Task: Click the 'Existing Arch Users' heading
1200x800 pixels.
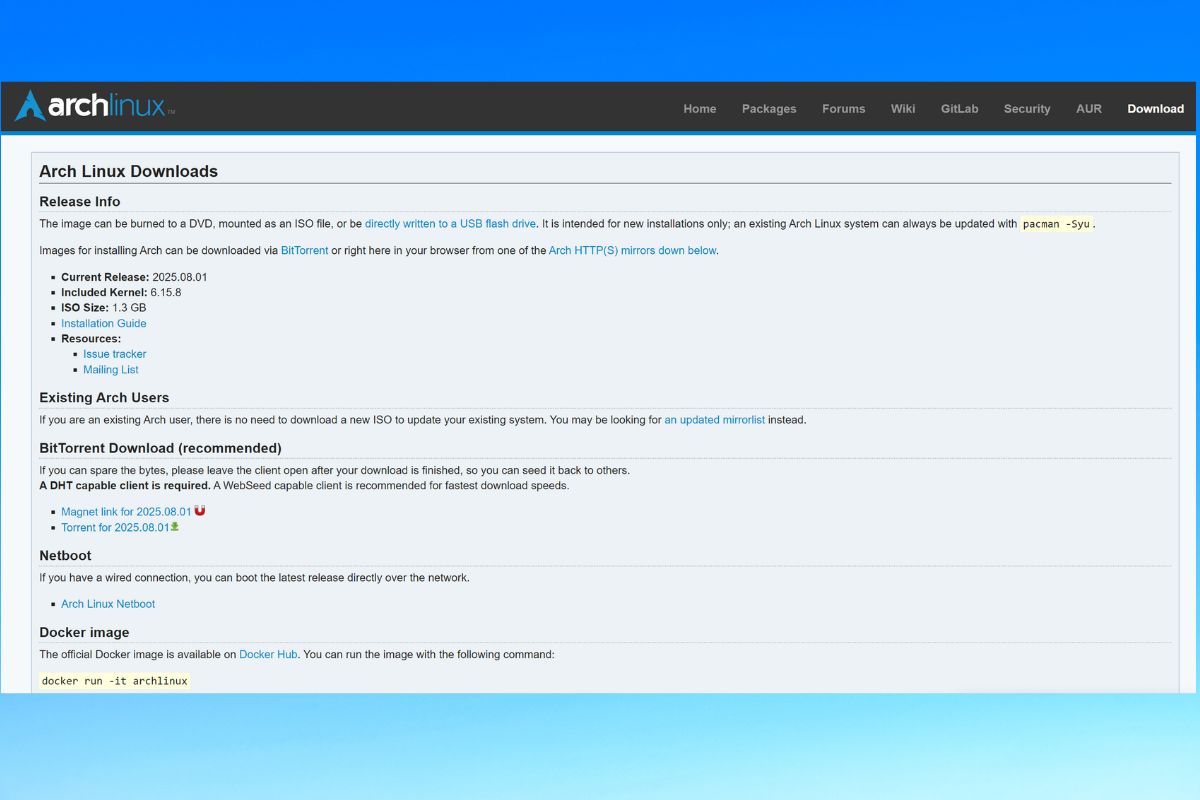Action: pos(104,397)
